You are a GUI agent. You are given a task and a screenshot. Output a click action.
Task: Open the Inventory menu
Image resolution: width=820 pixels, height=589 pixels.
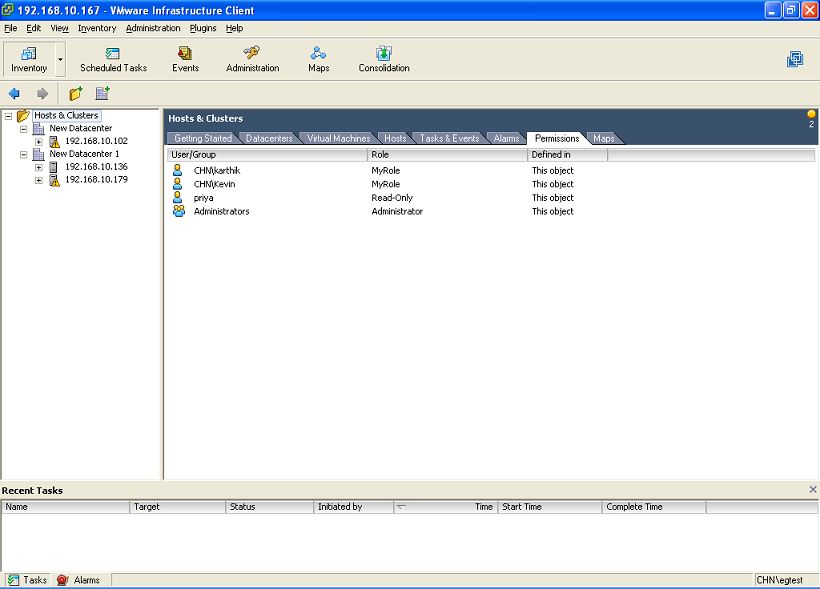(x=97, y=28)
